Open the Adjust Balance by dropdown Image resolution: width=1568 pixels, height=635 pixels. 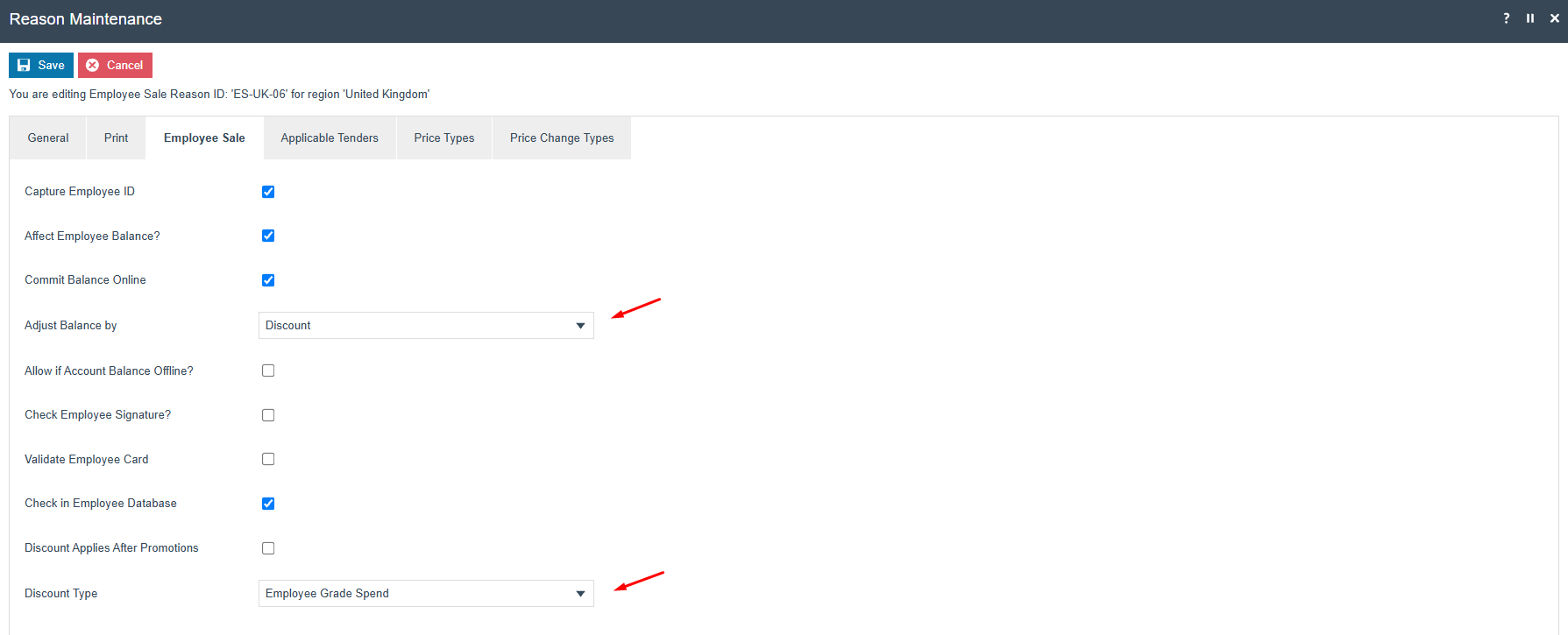(426, 325)
